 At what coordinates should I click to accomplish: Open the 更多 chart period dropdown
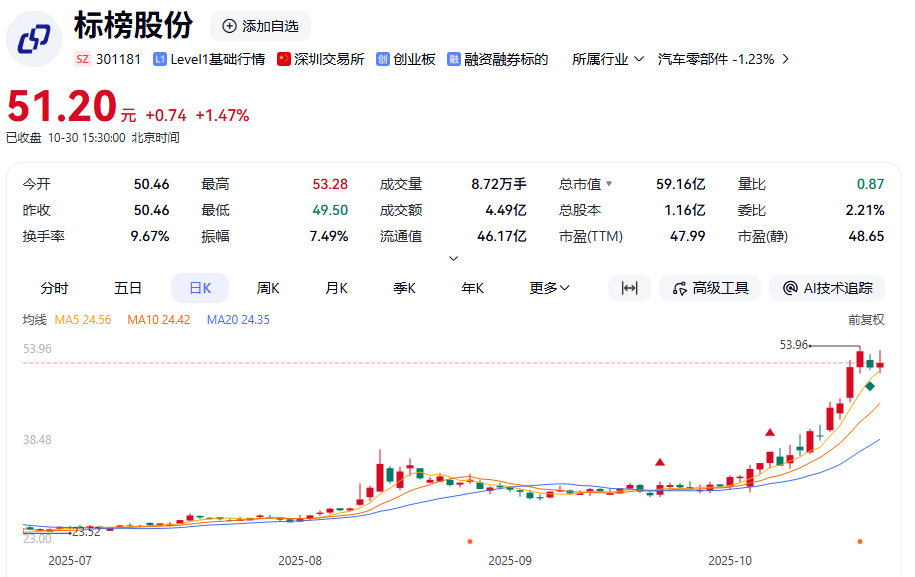[549, 288]
